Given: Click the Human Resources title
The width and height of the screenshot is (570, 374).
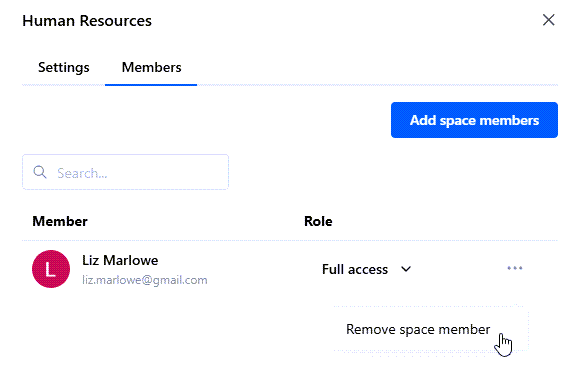Looking at the screenshot, I should (x=87, y=21).
